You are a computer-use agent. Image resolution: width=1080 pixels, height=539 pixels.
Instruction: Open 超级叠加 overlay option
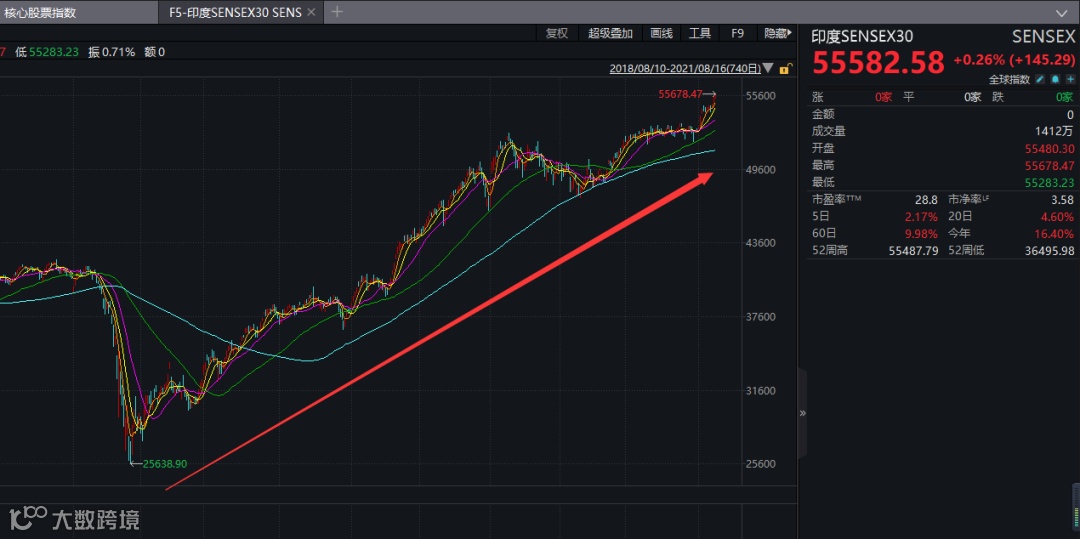(x=610, y=33)
